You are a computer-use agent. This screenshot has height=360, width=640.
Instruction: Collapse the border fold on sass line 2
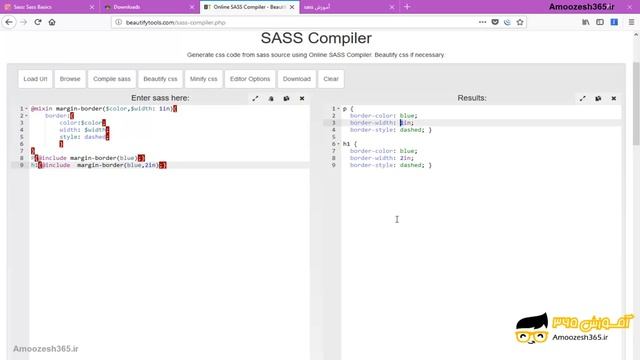click(x=27, y=116)
